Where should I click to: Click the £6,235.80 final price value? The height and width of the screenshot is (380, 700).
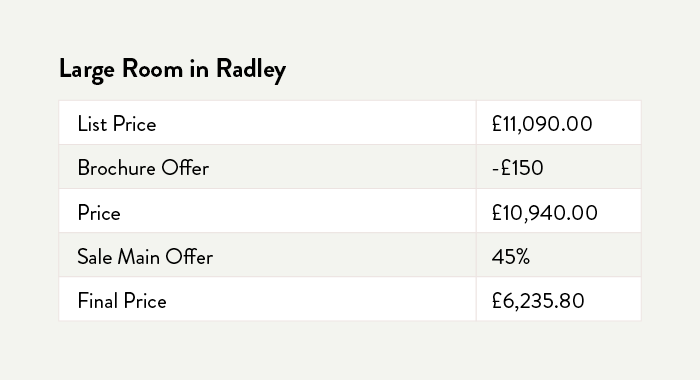pos(538,301)
